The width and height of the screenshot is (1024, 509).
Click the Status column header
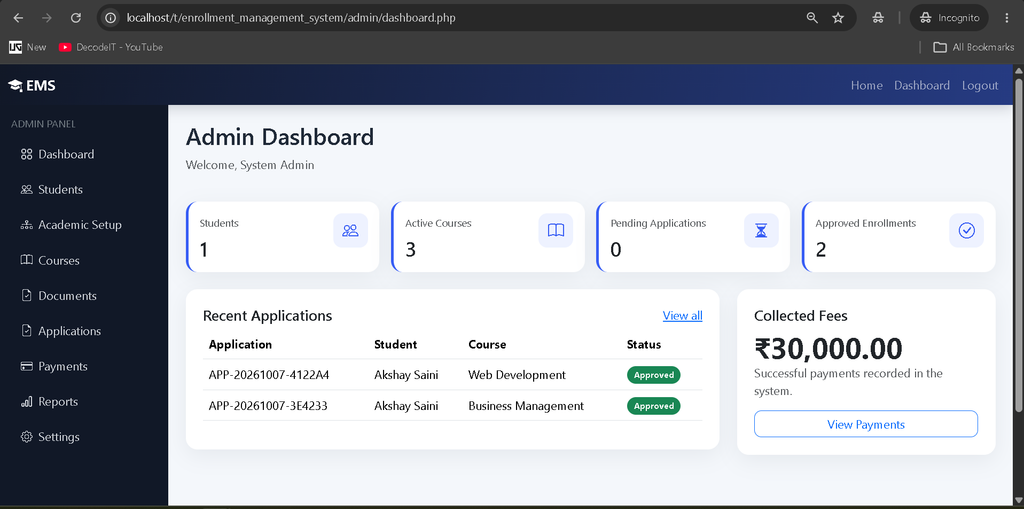coord(644,344)
